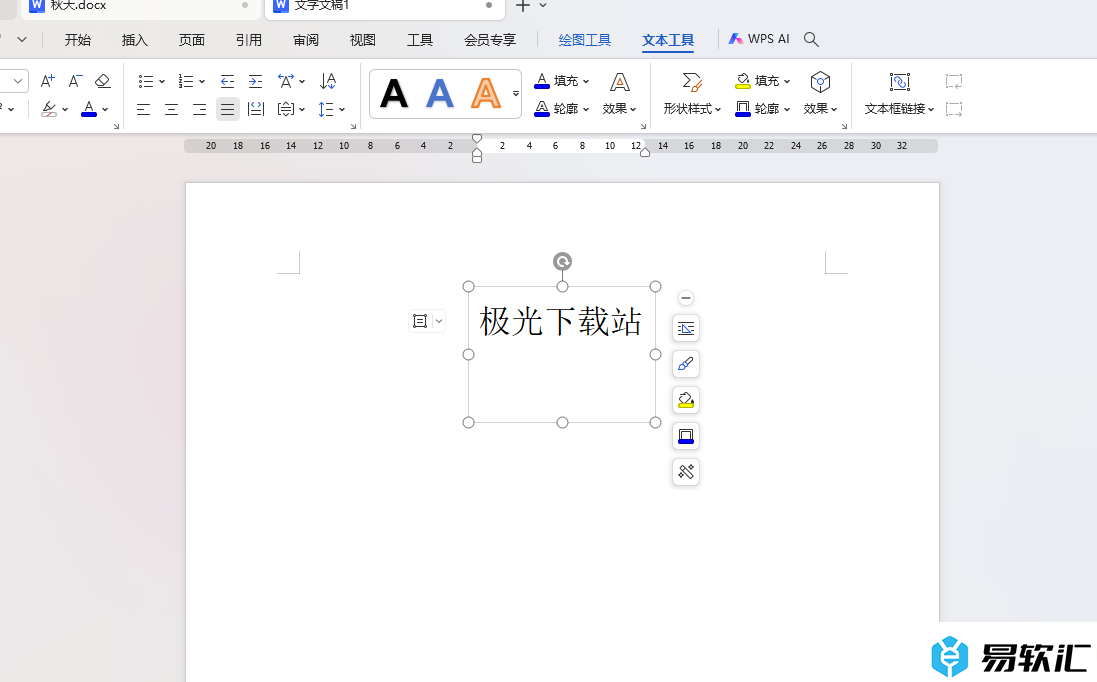The width and height of the screenshot is (1097, 682).
Task: Click shape outline in the floating toolbar
Action: [x=686, y=436]
